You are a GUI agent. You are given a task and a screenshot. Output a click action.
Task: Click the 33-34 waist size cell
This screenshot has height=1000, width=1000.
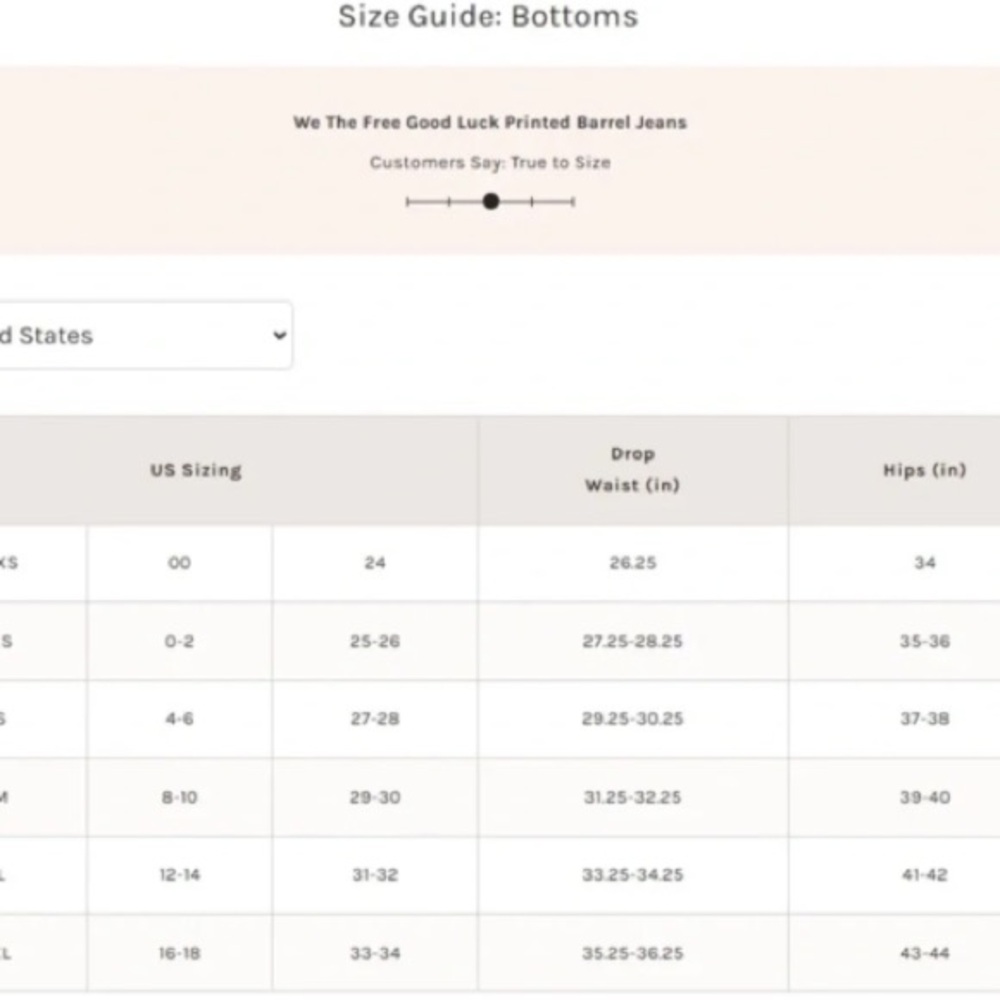(x=375, y=953)
